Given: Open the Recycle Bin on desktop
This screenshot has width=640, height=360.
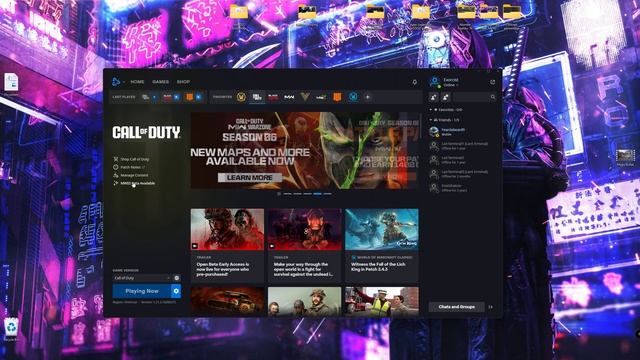Looking at the screenshot, I should pos(11,329).
